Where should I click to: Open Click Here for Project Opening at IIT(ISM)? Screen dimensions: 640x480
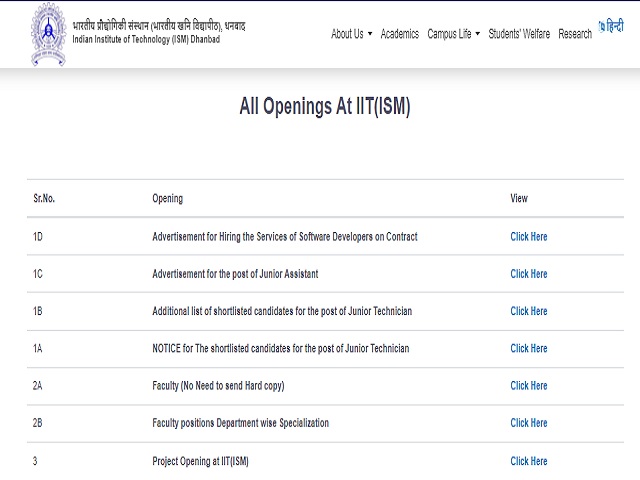tap(529, 461)
